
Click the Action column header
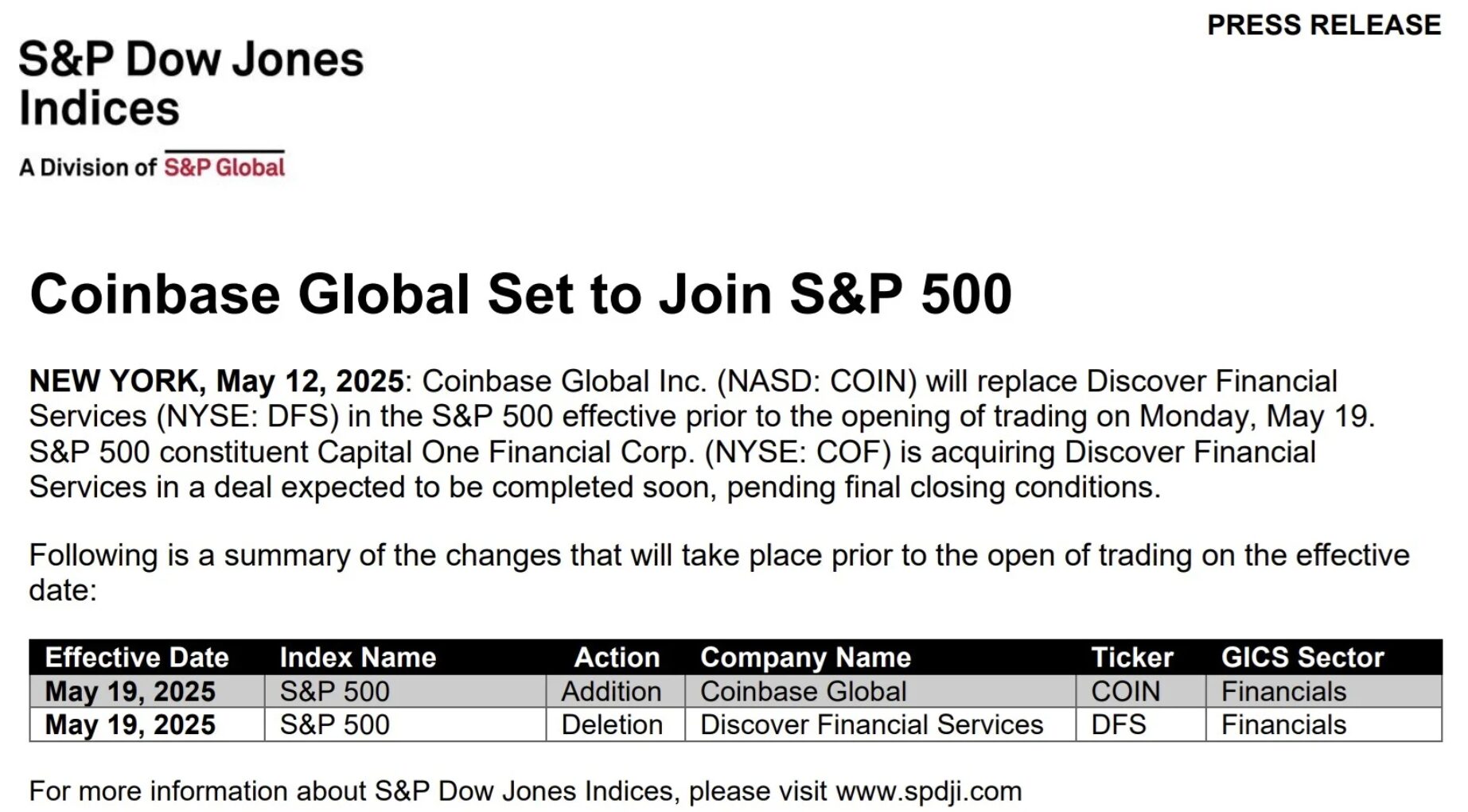[x=617, y=658]
